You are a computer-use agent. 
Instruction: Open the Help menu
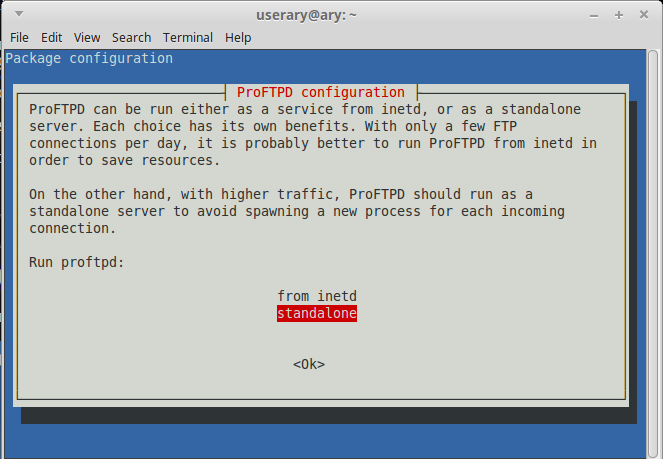click(x=238, y=38)
